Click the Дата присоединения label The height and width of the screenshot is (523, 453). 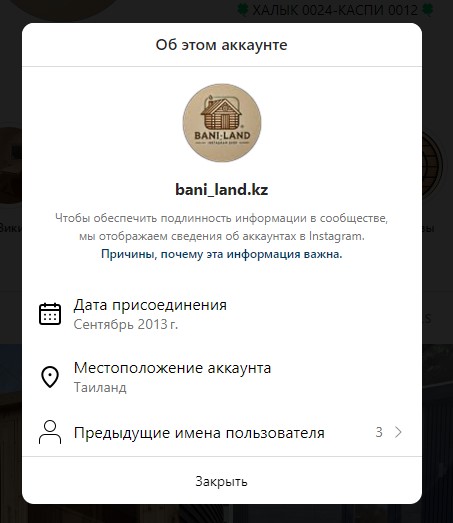click(x=150, y=305)
